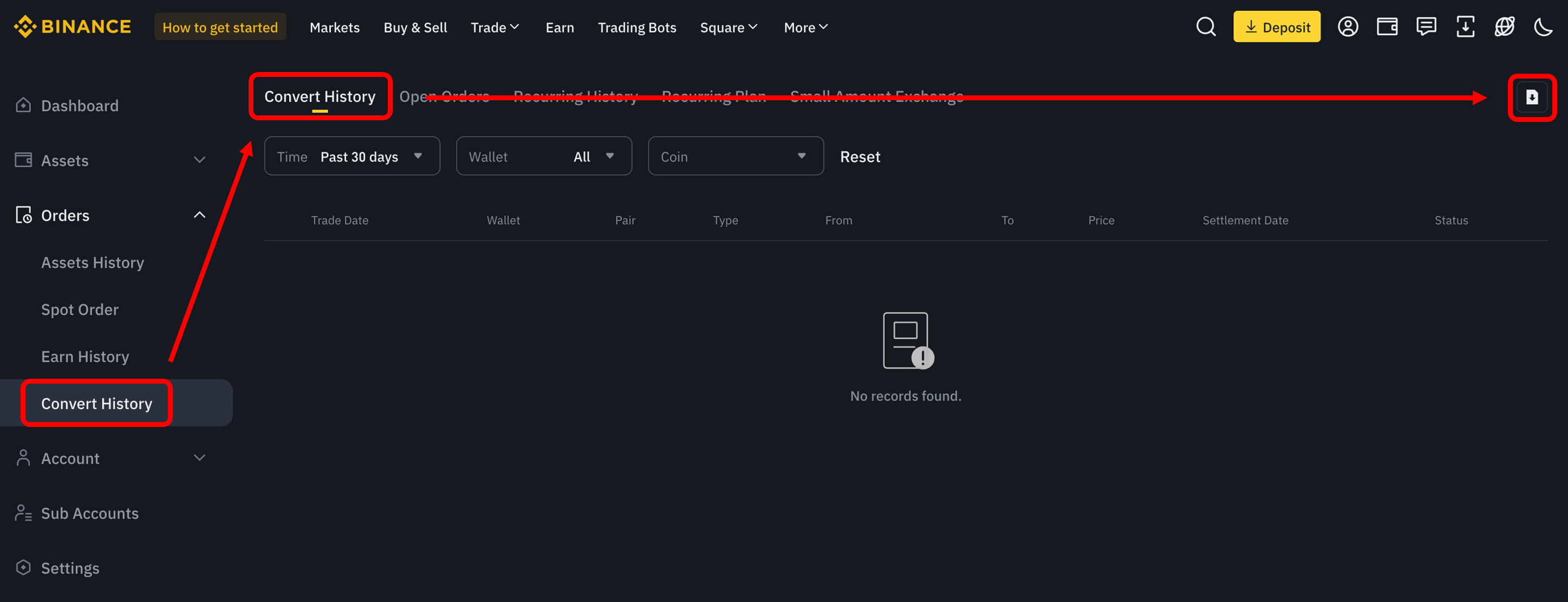
Task: Click the Binance logo
Action: coord(73,27)
